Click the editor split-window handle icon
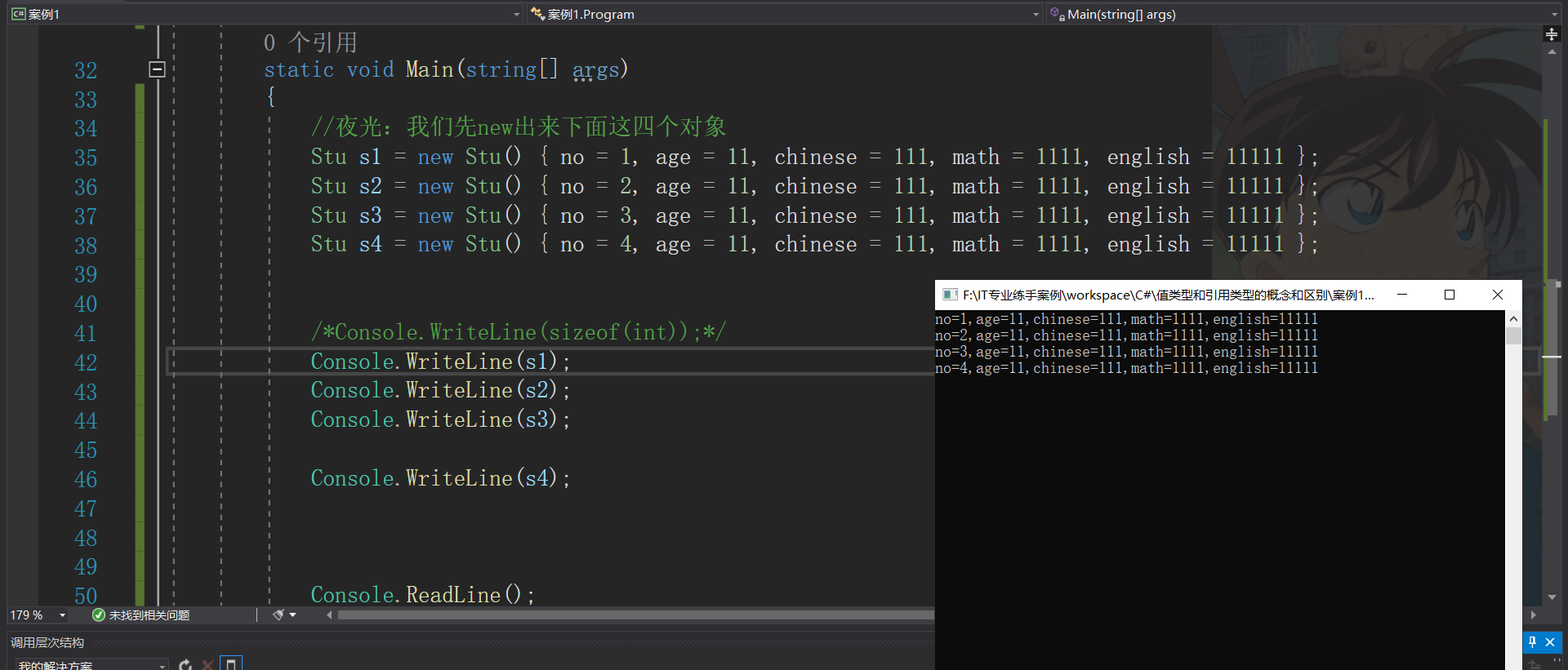Viewport: 1568px width, 670px height. pyautogui.click(x=1552, y=33)
